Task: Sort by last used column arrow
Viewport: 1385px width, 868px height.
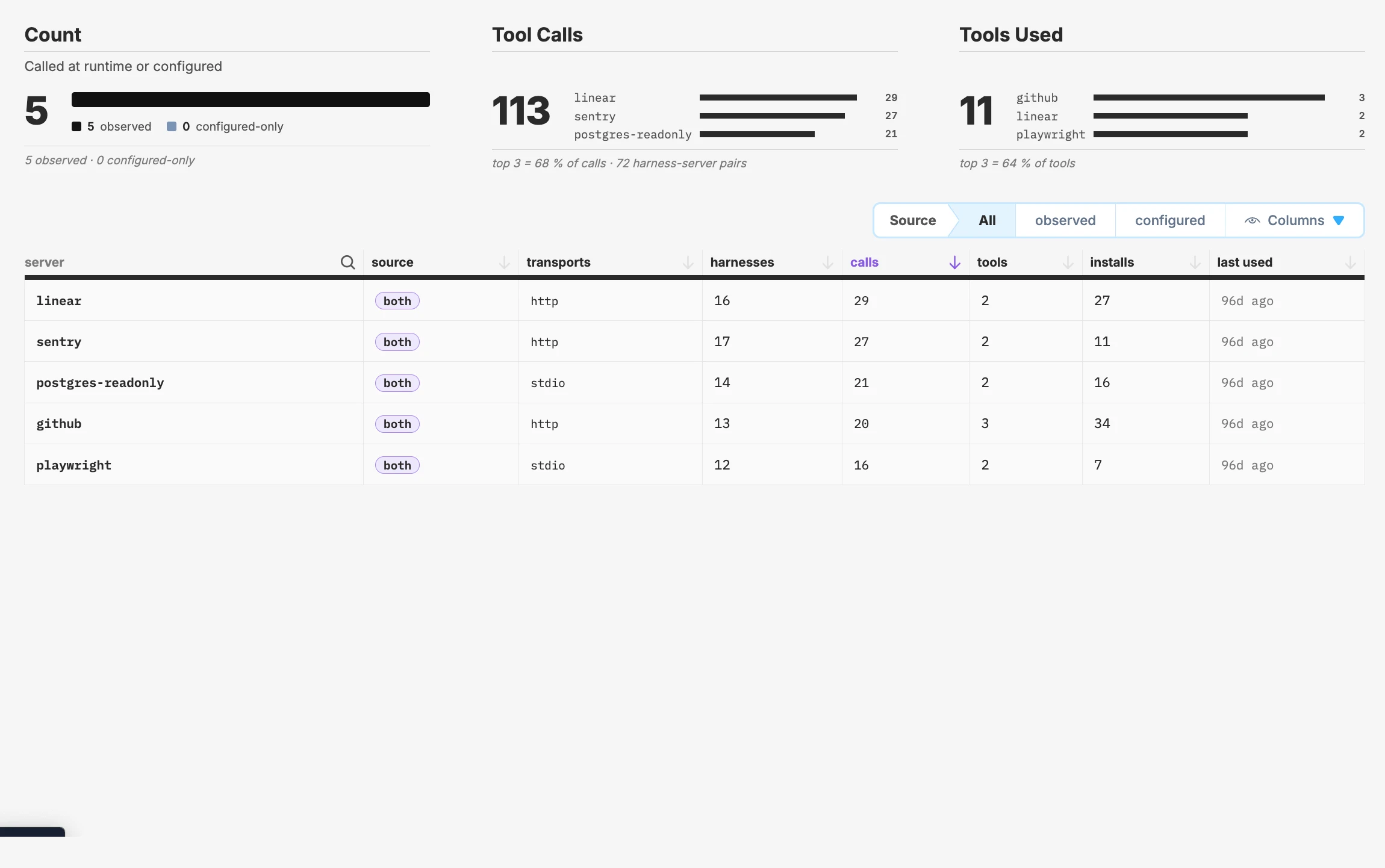Action: pyautogui.click(x=1351, y=262)
